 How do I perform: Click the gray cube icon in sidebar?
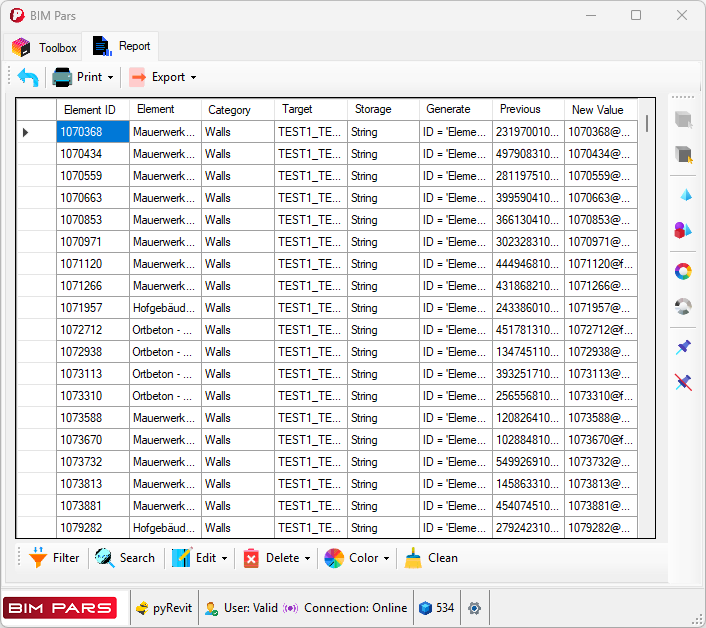[x=683, y=119]
